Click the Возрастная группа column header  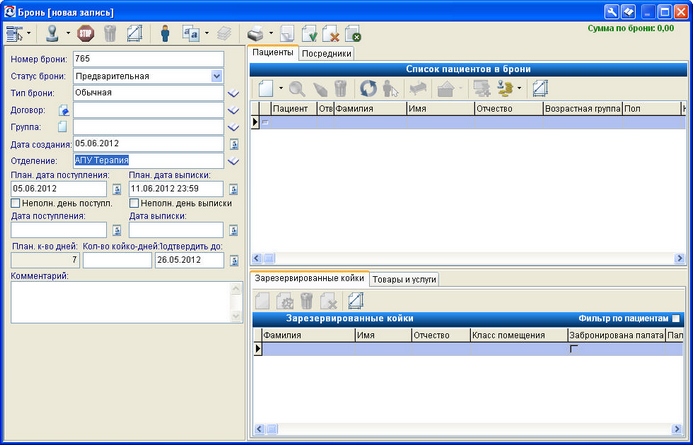pyautogui.click(x=583, y=109)
